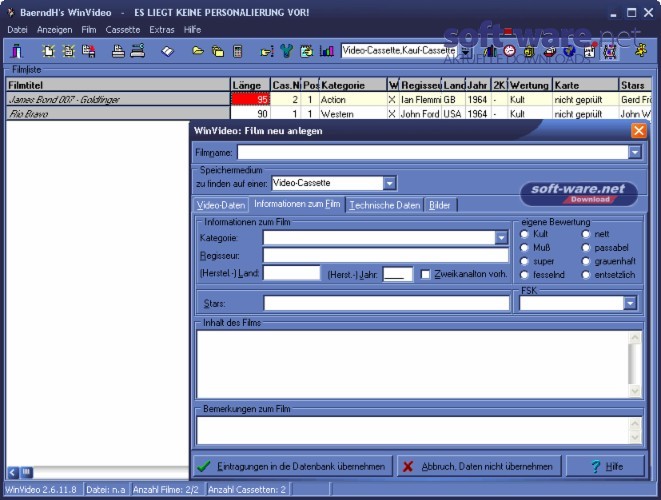This screenshot has width=661, height=500.
Task: Select the Kult rating radio button
Action: pos(524,234)
